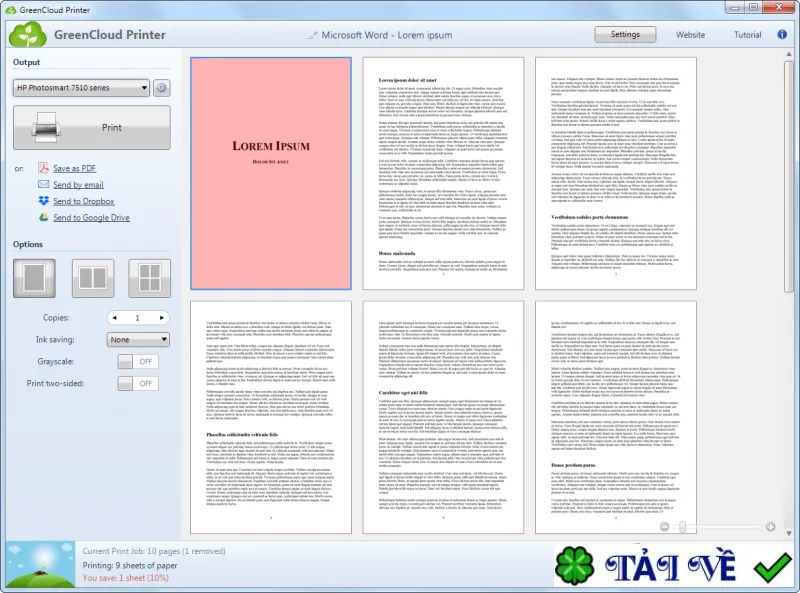Image resolution: width=800 pixels, height=593 pixels.
Task: Select the removed pink Lorem Ipsum cover page
Action: 271,174
